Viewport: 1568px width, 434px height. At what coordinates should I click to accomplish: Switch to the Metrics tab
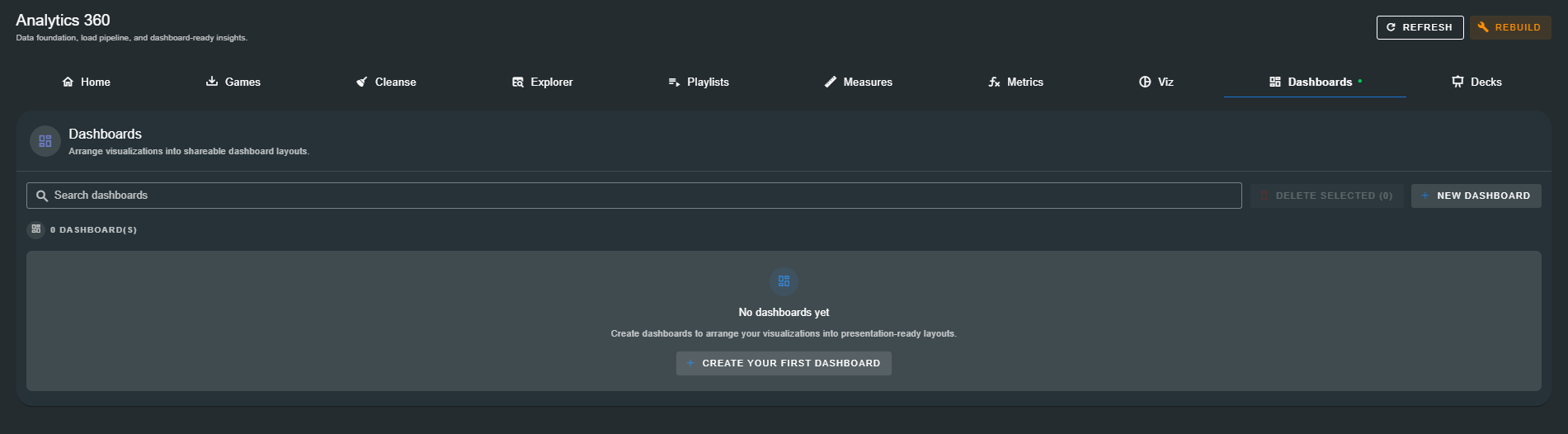[x=1016, y=82]
